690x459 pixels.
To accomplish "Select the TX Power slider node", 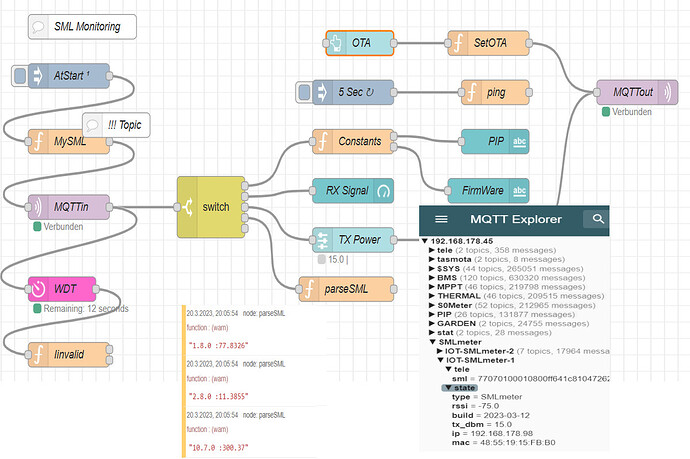I will point(353,240).
